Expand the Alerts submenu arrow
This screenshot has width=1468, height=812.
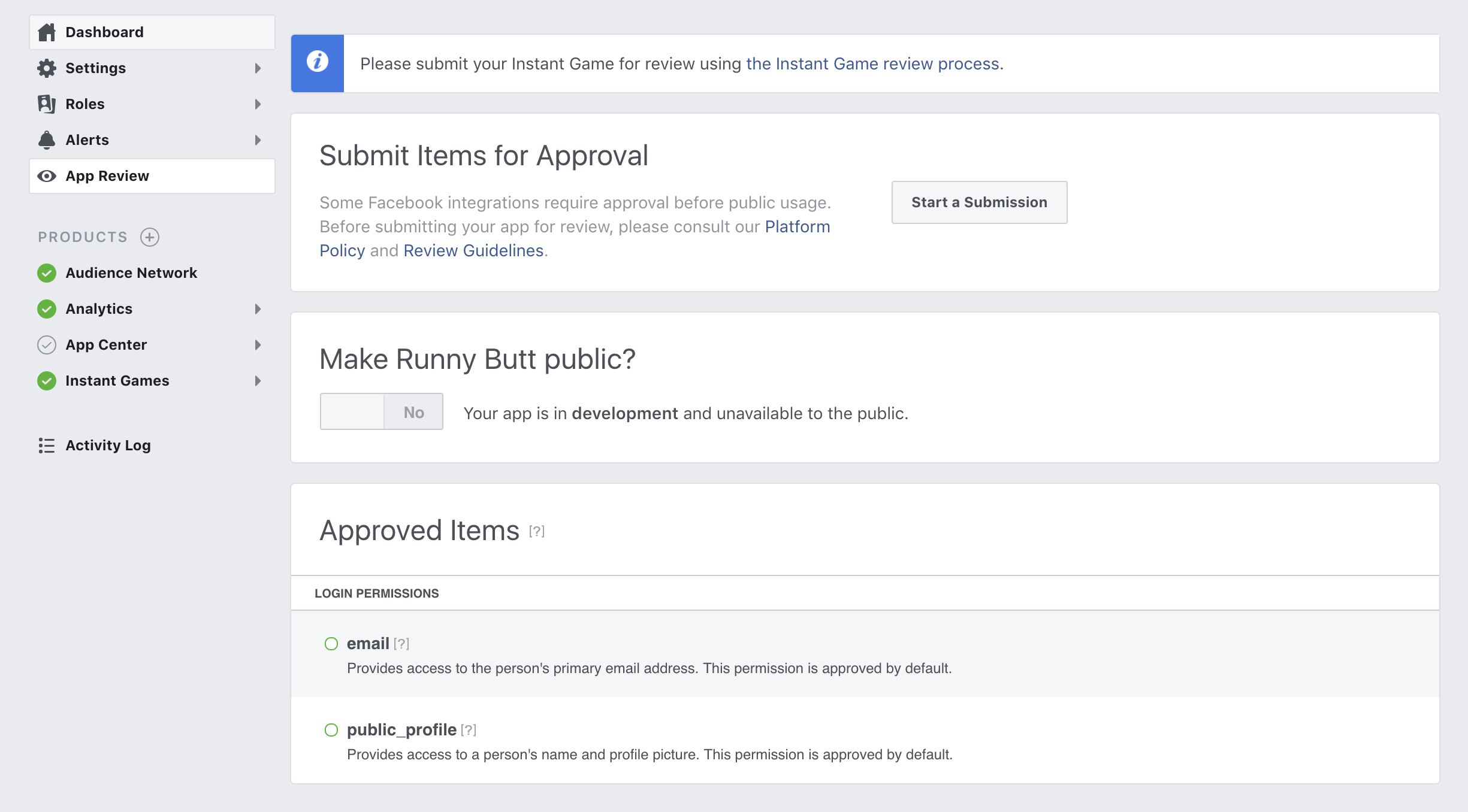258,140
